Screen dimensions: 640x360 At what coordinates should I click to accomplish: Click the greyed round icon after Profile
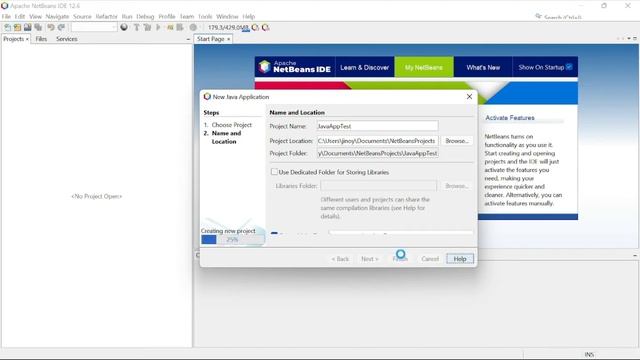click(193, 27)
